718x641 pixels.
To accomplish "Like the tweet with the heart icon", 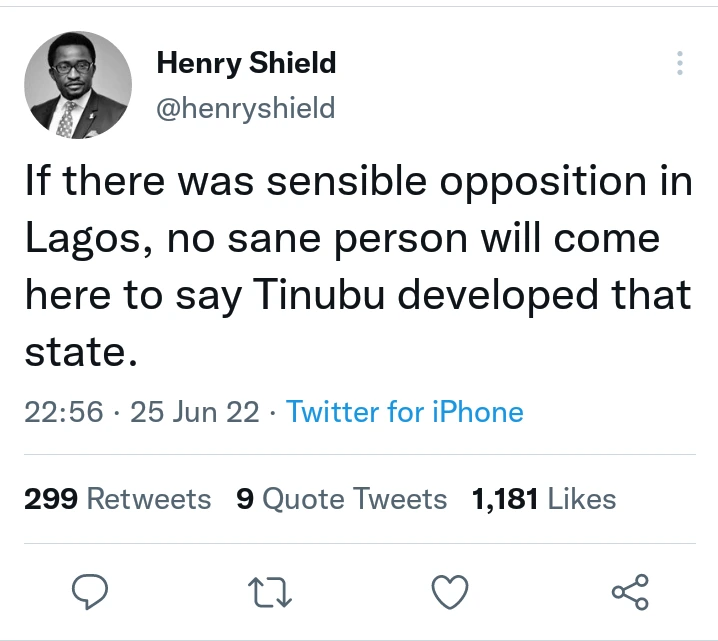I will point(450,593).
